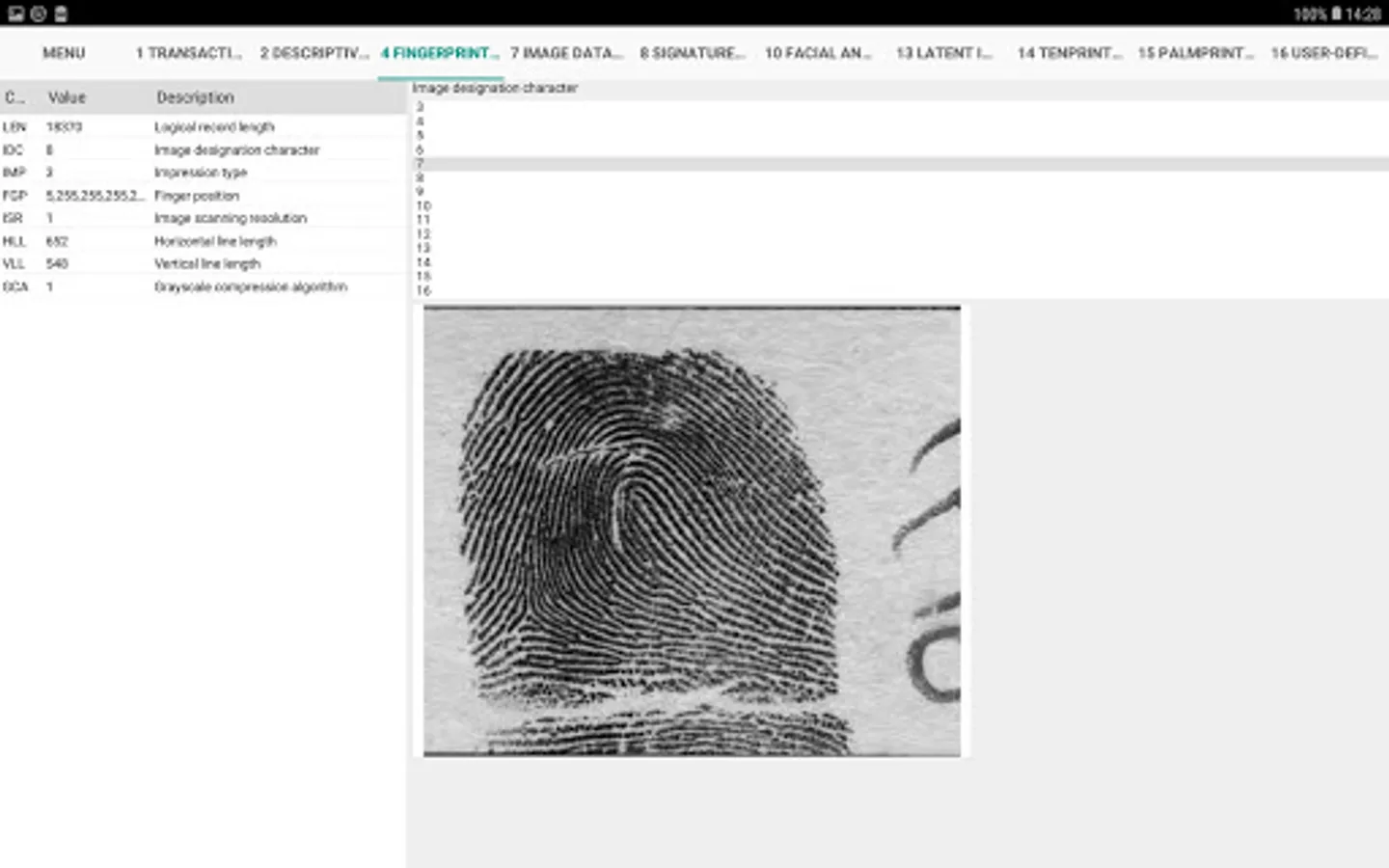Open the 15 PALMPRINT... tab
This screenshot has height=868, width=1389.
(x=1195, y=53)
